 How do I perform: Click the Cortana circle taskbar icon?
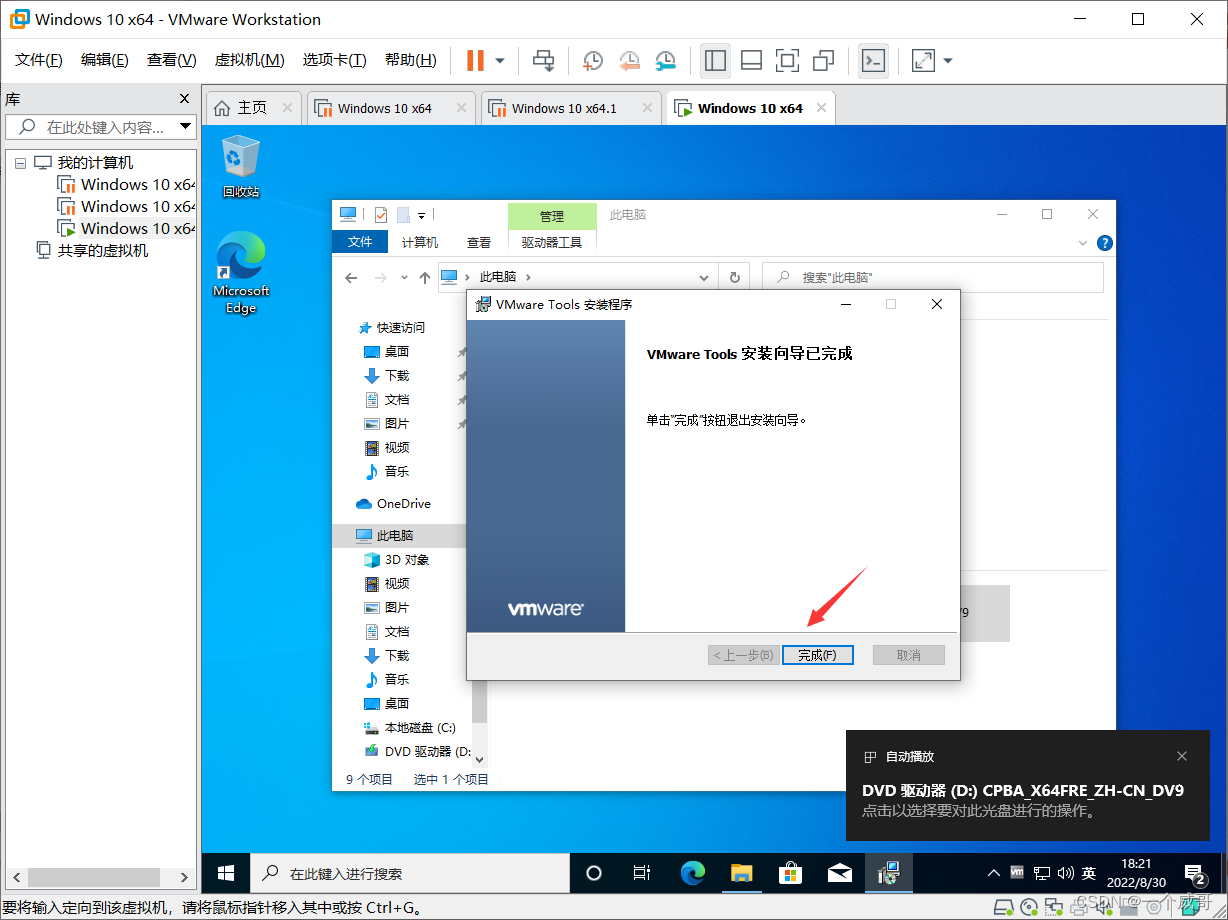[594, 873]
